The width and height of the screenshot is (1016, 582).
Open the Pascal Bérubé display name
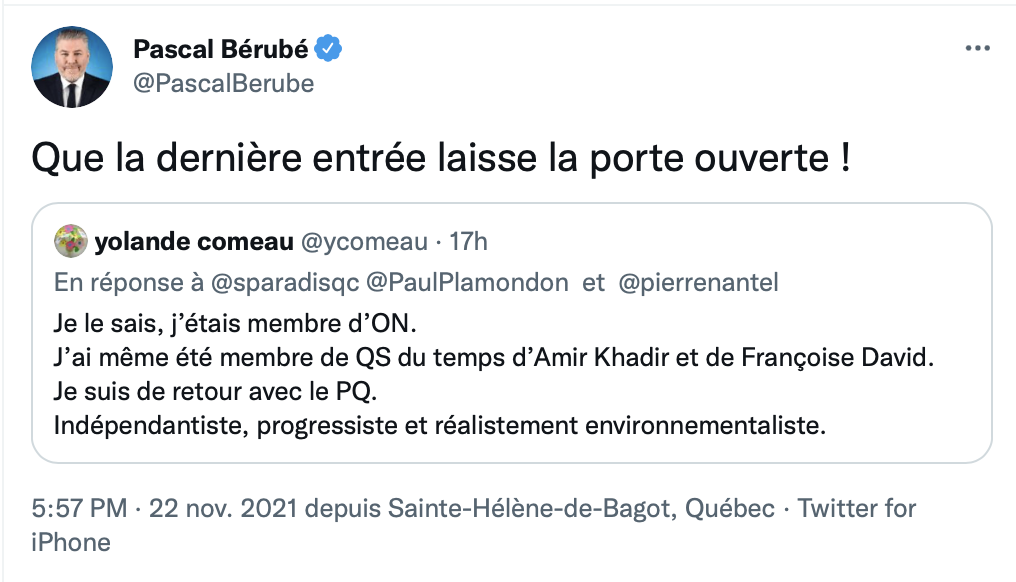coord(220,49)
